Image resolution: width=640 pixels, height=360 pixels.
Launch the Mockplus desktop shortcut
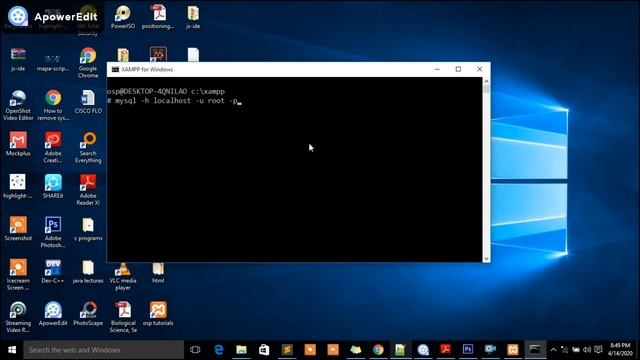click(18, 144)
